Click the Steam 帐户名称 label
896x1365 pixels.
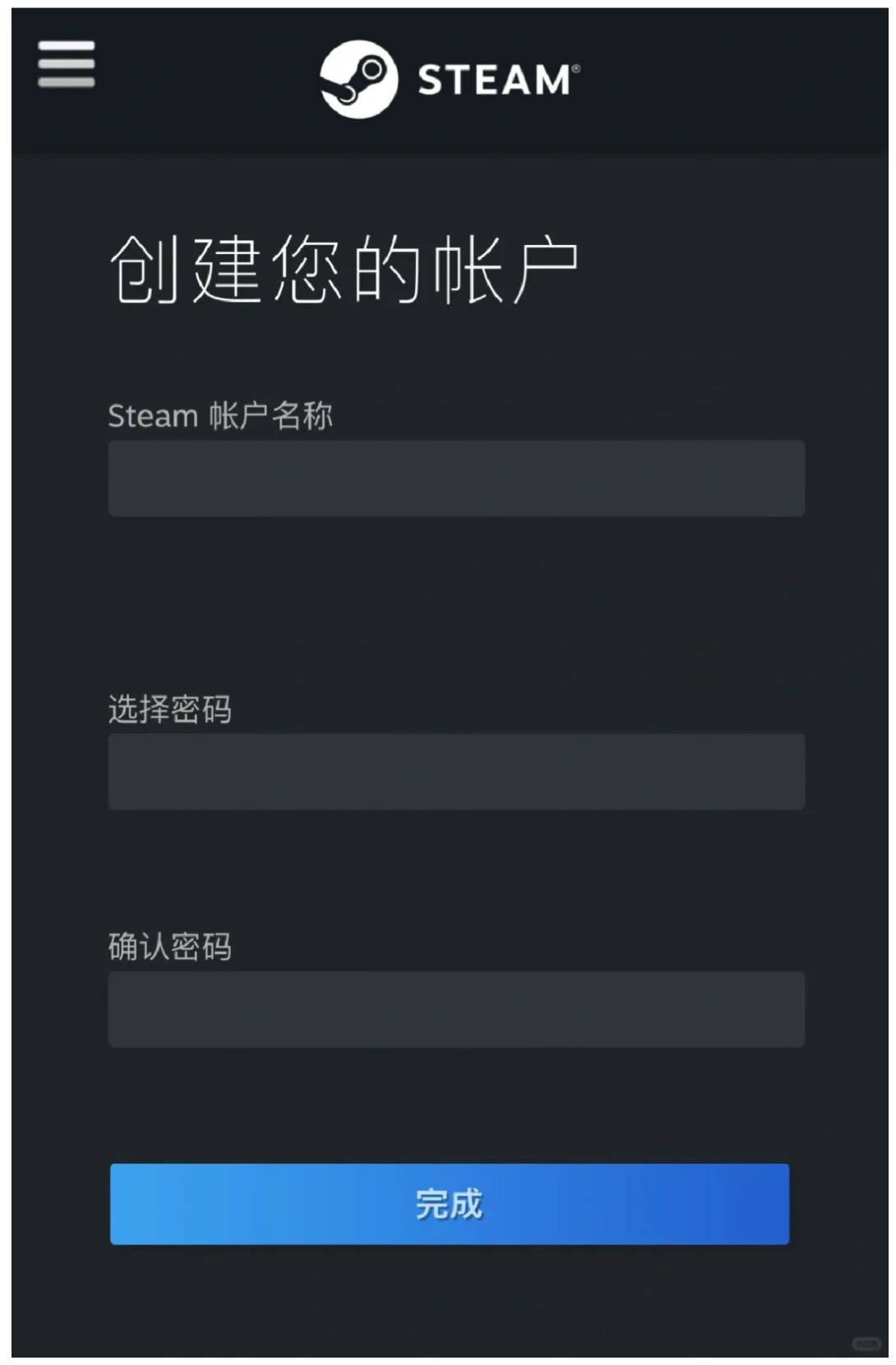[x=220, y=416]
